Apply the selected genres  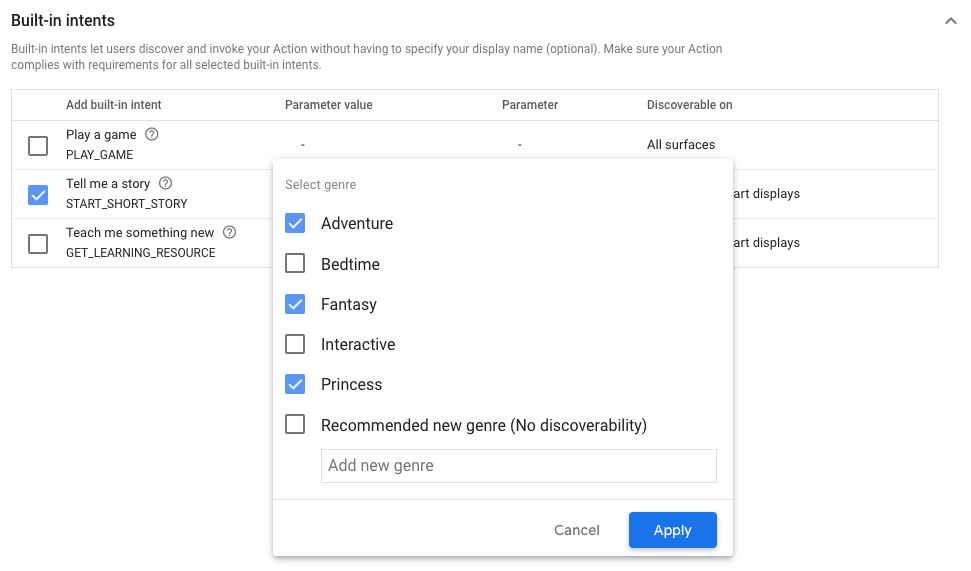(x=672, y=530)
